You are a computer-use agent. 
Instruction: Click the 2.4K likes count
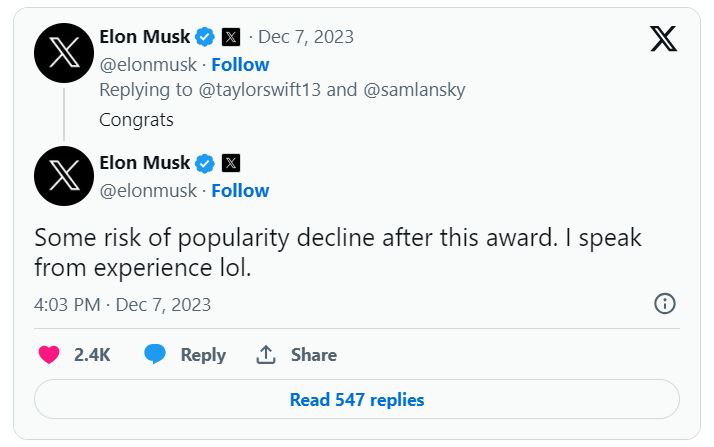tap(92, 355)
